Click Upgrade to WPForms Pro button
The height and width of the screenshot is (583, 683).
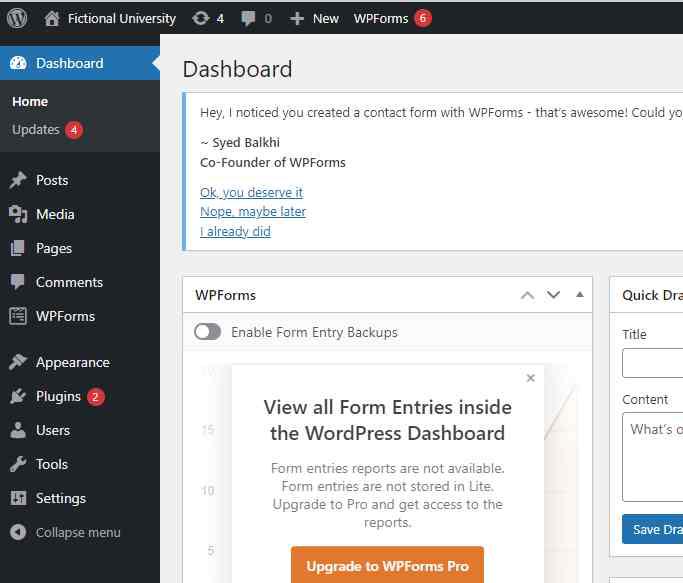[387, 565]
